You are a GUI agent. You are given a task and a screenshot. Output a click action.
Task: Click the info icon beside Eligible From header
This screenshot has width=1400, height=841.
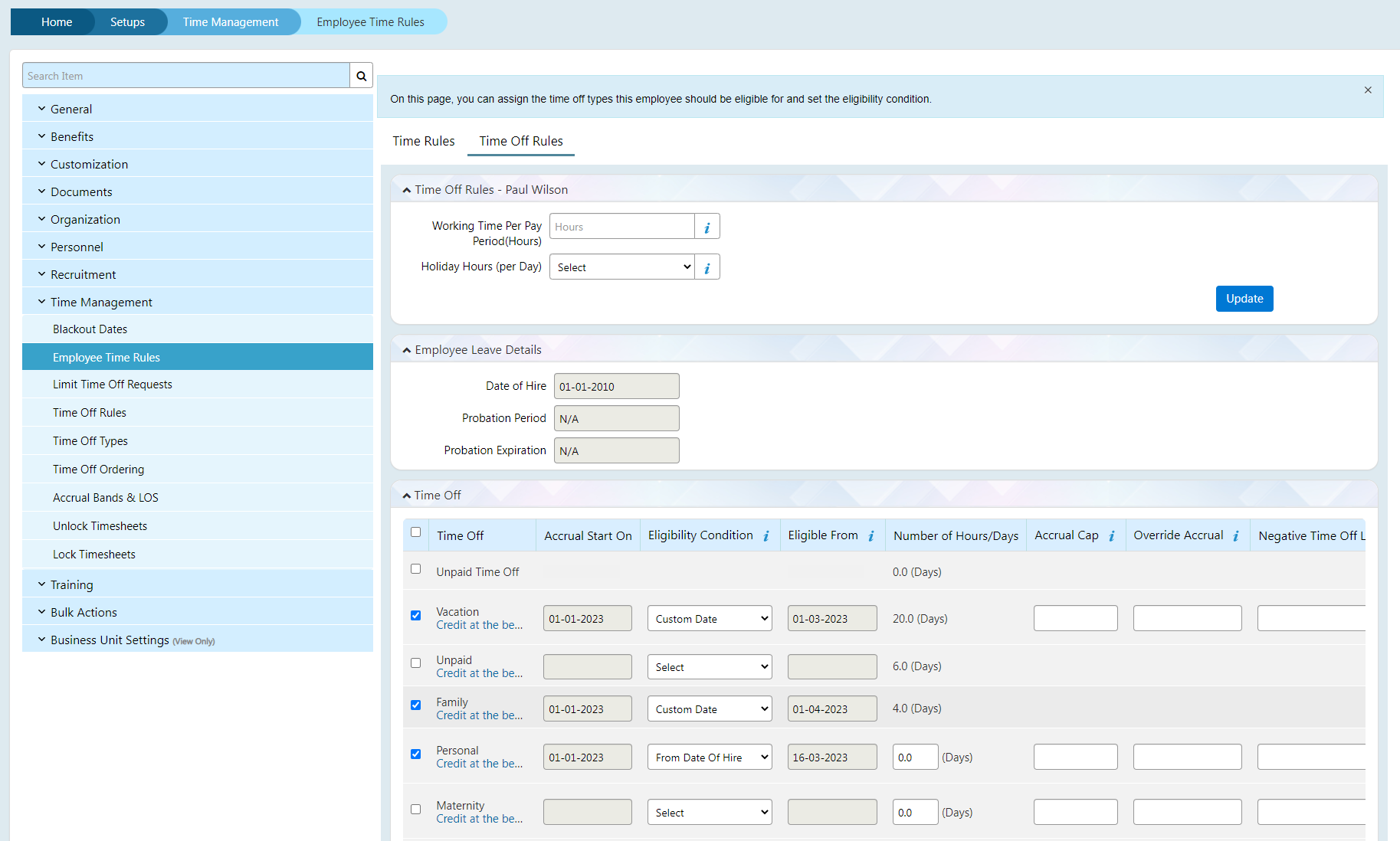(x=872, y=535)
